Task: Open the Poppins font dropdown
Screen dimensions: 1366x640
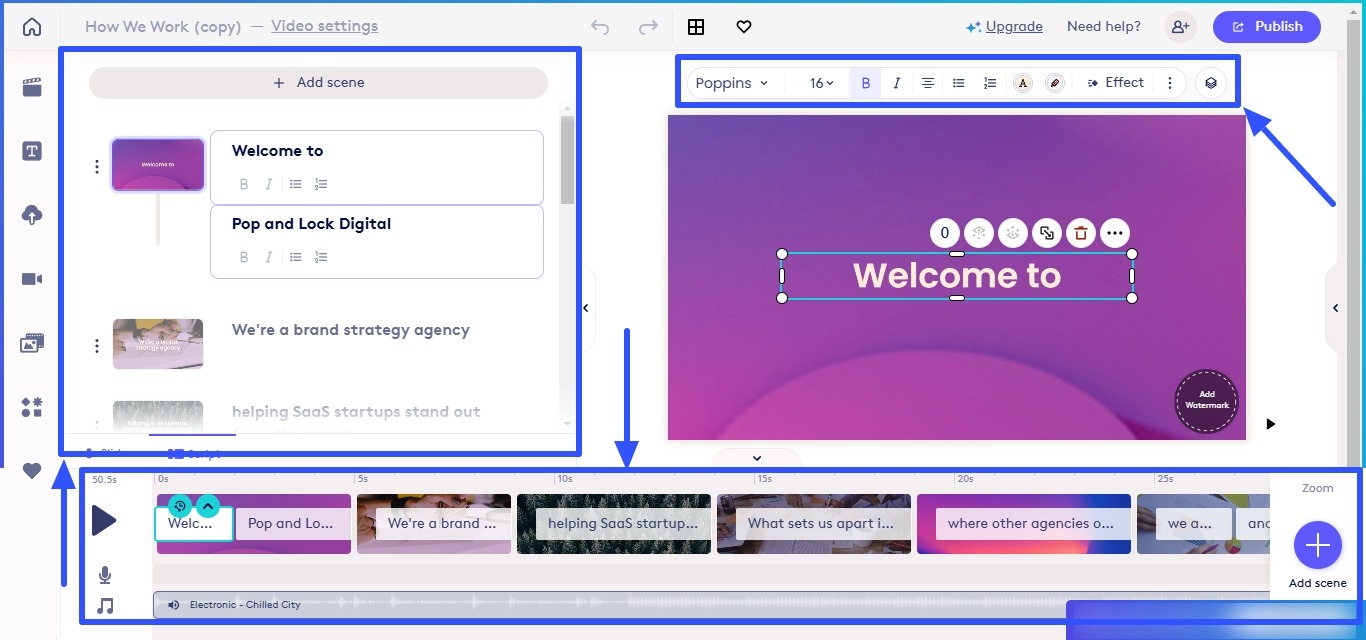Action: pyautogui.click(x=732, y=82)
